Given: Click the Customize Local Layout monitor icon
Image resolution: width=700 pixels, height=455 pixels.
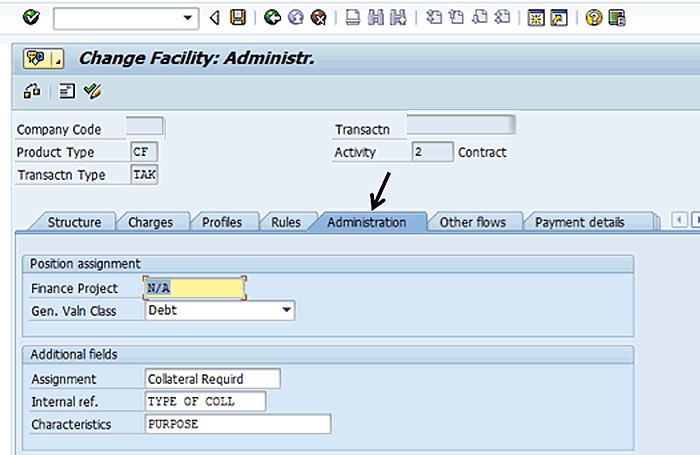Looking at the screenshot, I should point(617,17).
